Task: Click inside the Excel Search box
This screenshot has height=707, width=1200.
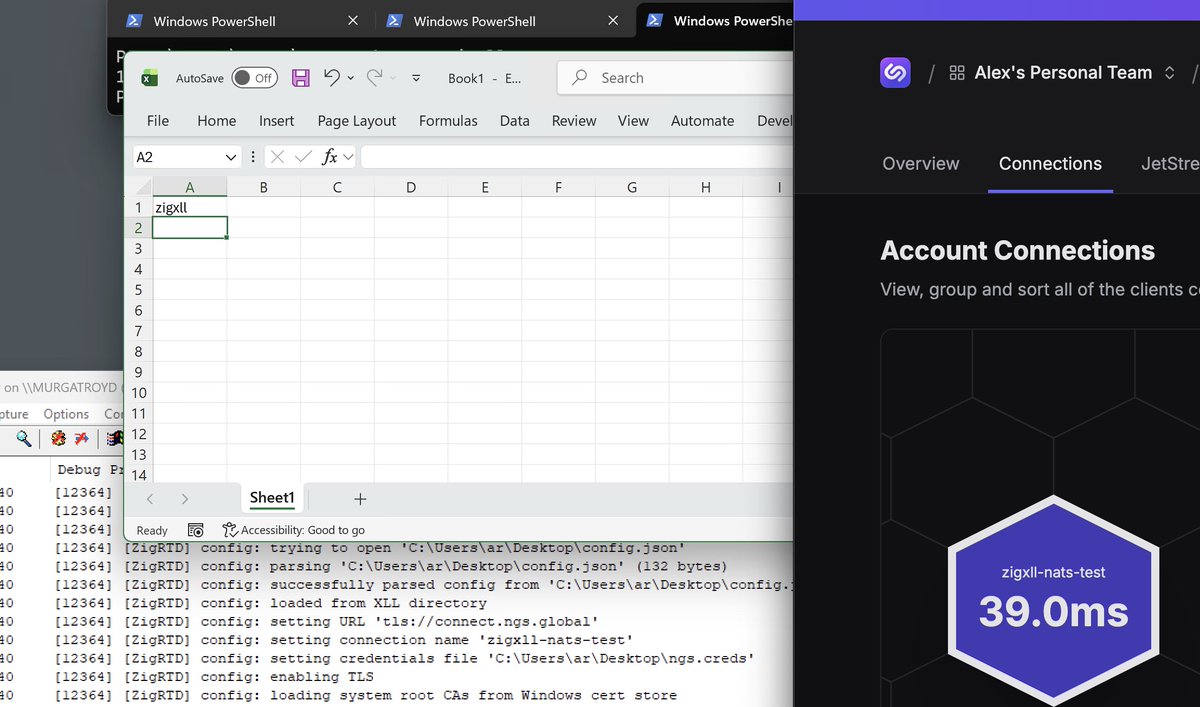Action: point(675,78)
